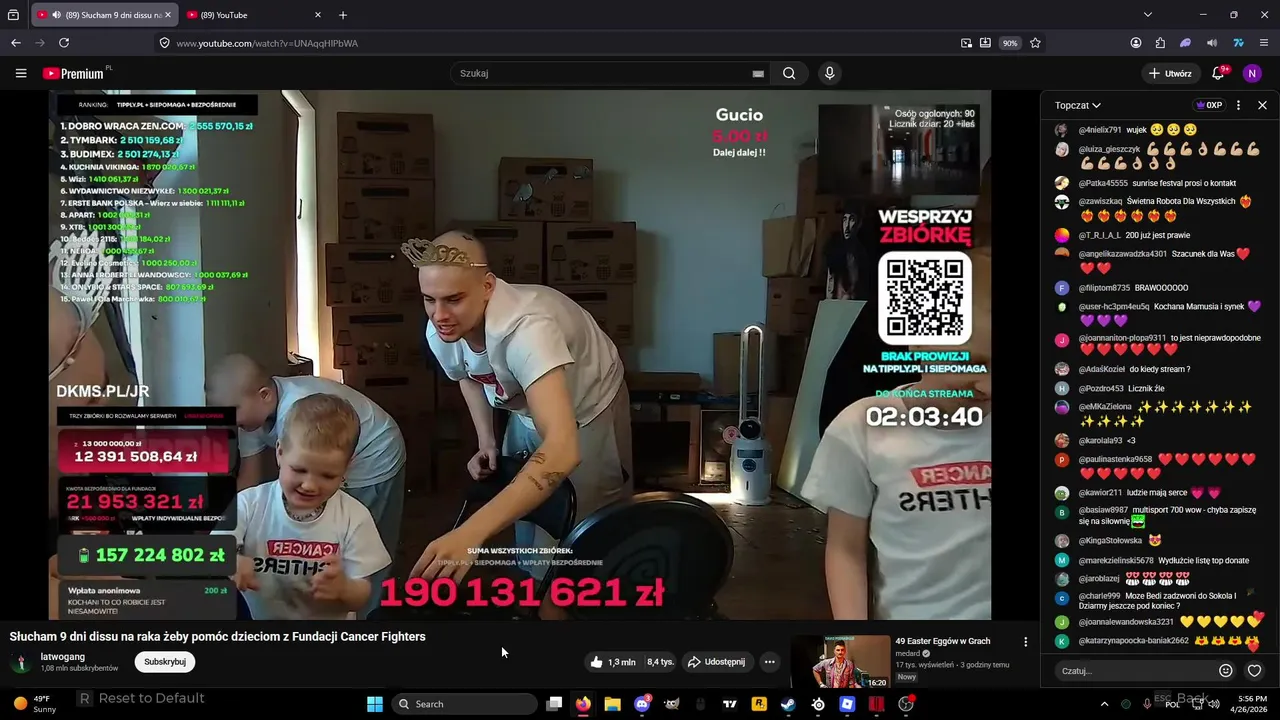Open the tab overview icon at window's left
The image size is (1280, 720).
click(13, 15)
